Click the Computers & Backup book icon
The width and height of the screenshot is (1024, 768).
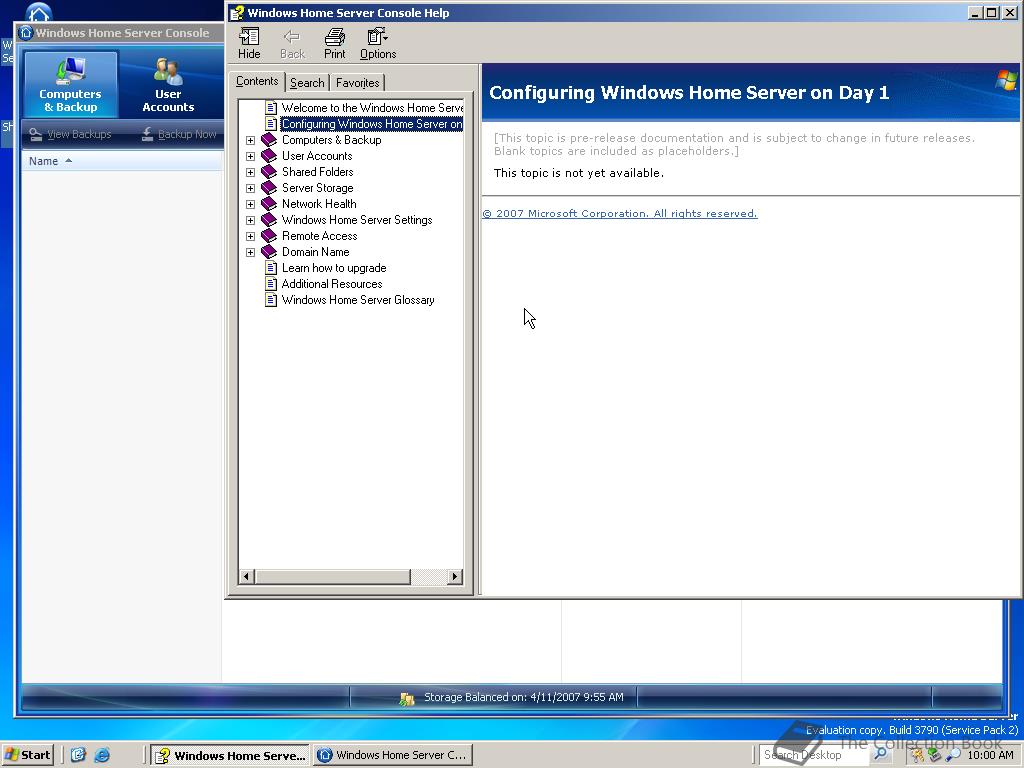coord(269,140)
